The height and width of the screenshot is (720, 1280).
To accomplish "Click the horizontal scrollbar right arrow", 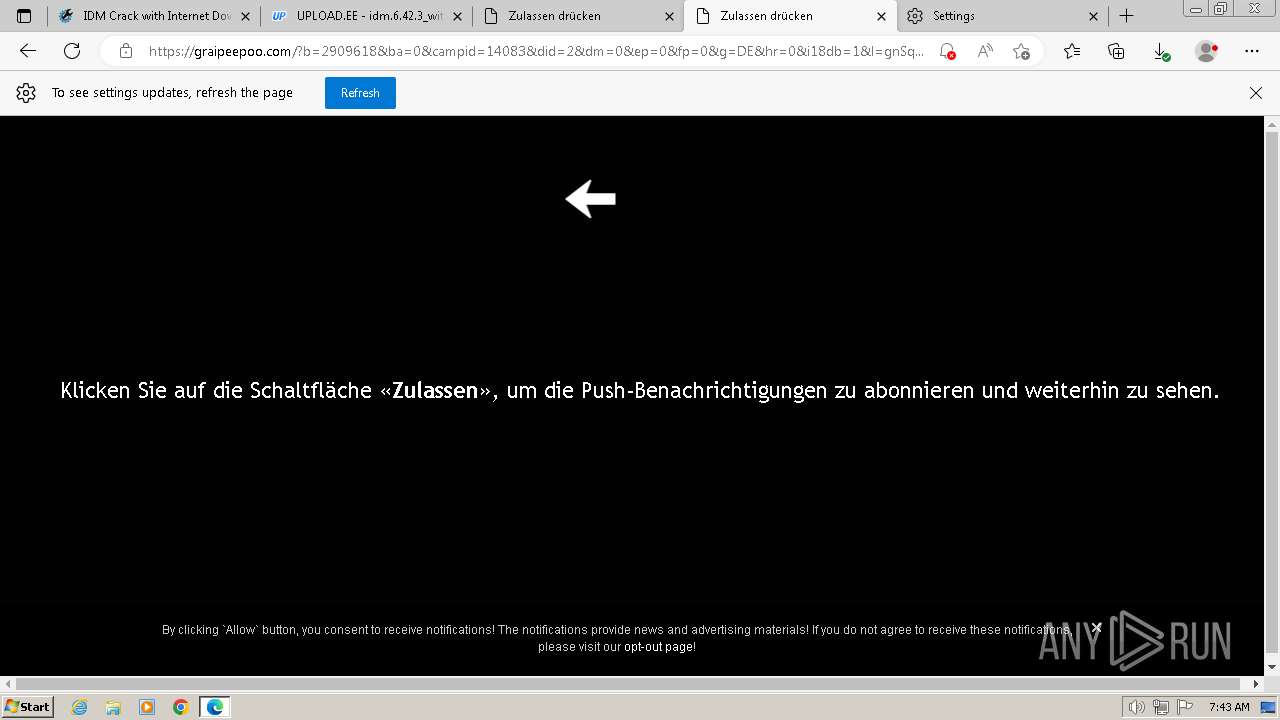I will (x=1257, y=684).
